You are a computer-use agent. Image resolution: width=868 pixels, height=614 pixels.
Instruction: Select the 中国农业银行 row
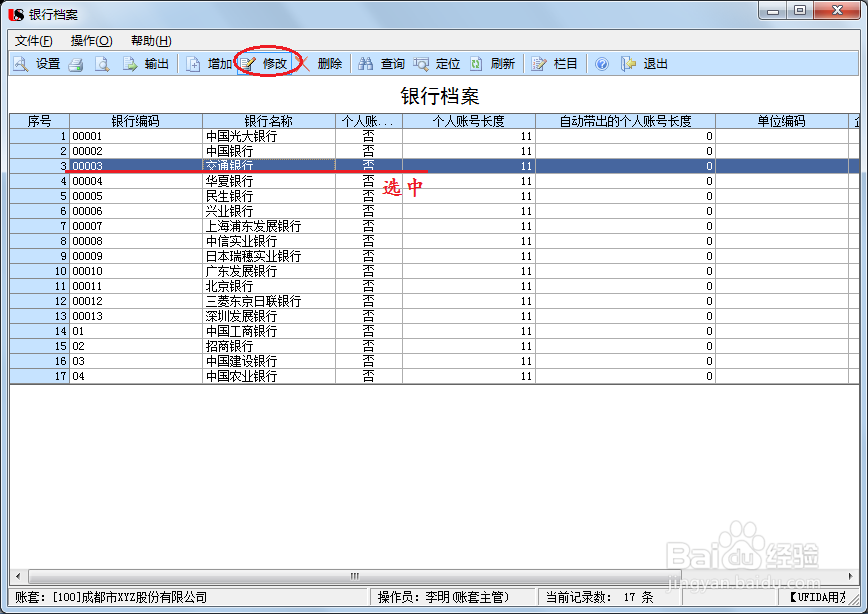pos(435,375)
